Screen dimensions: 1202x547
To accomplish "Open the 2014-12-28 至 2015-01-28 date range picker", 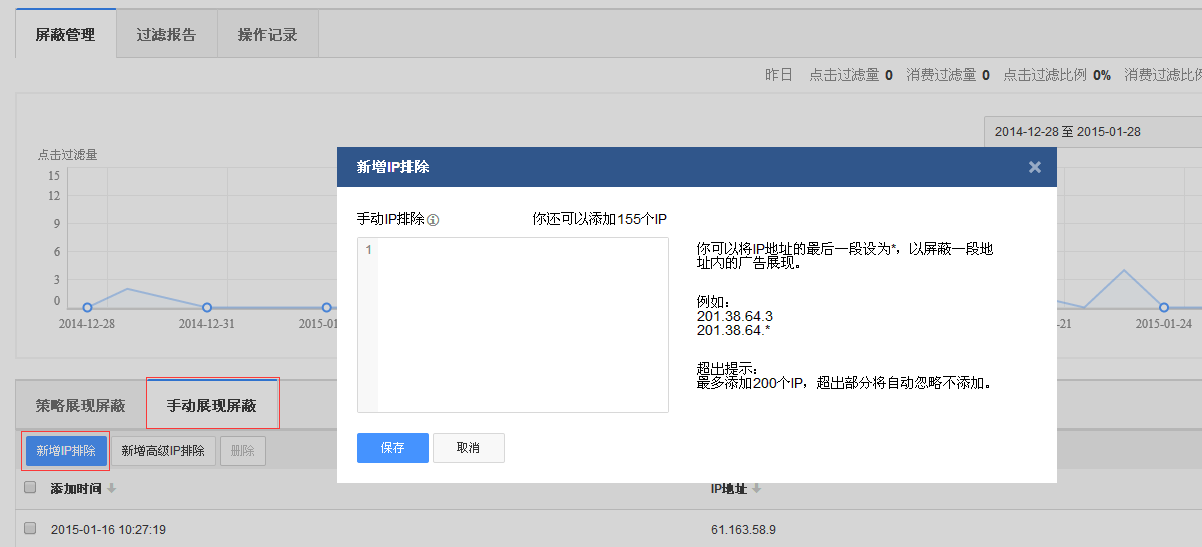I will click(1090, 131).
